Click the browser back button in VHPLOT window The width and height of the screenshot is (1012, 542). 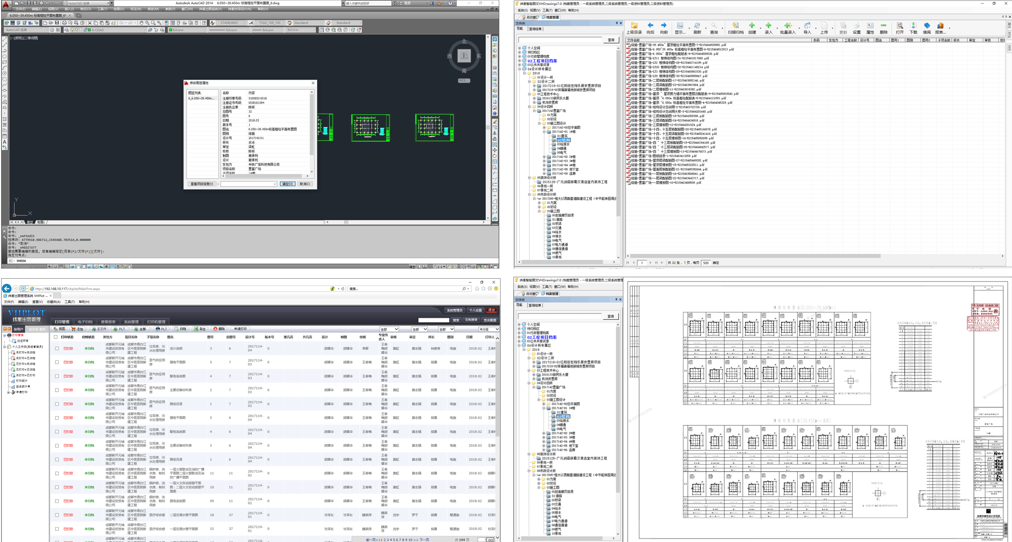[x=7, y=289]
